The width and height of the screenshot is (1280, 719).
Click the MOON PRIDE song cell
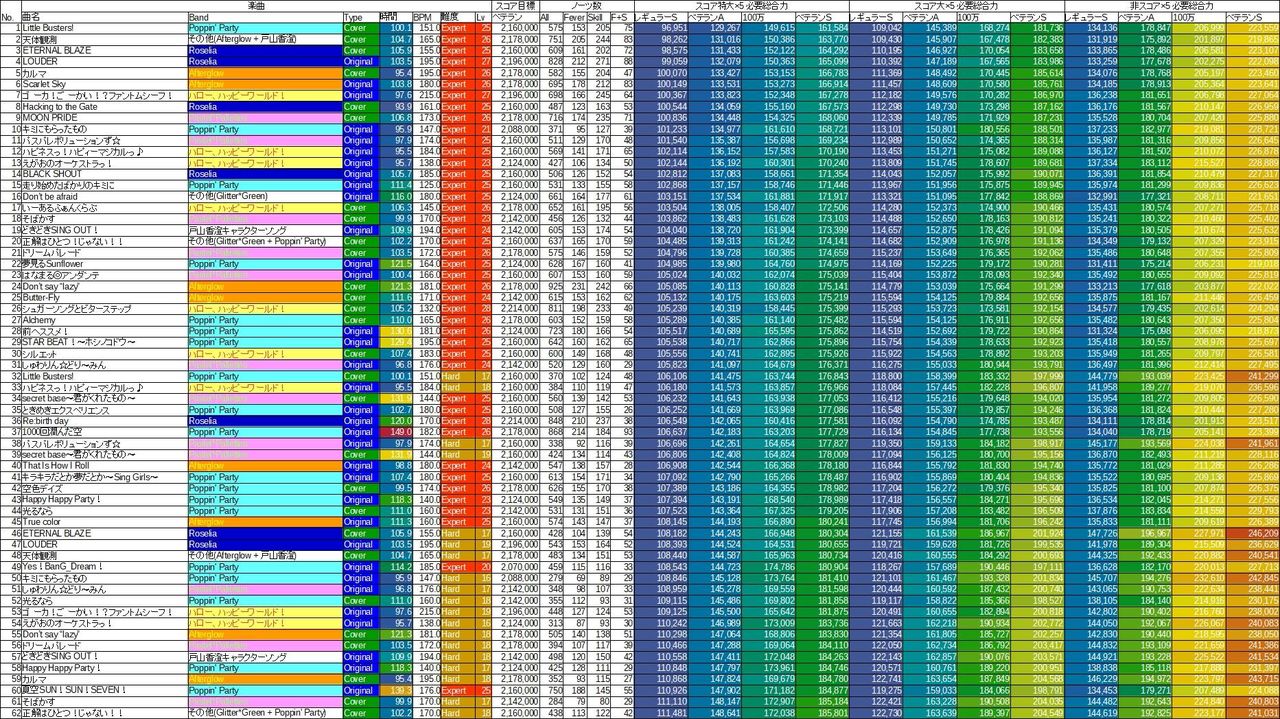coord(103,117)
